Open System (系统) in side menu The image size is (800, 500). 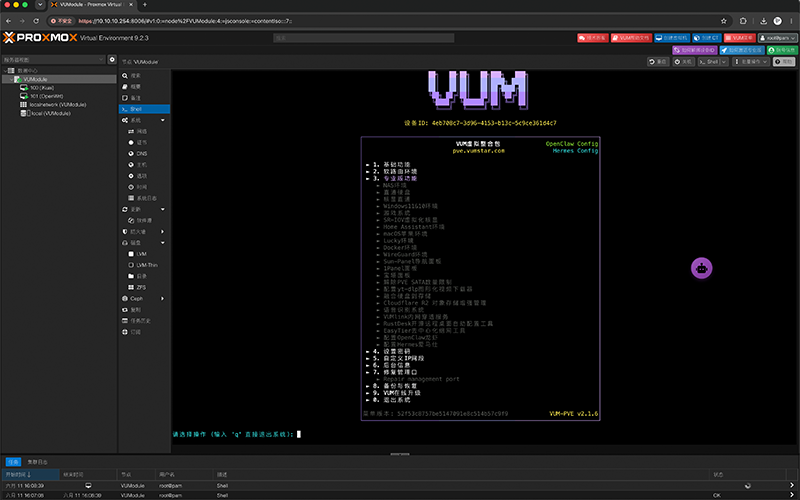[136, 120]
